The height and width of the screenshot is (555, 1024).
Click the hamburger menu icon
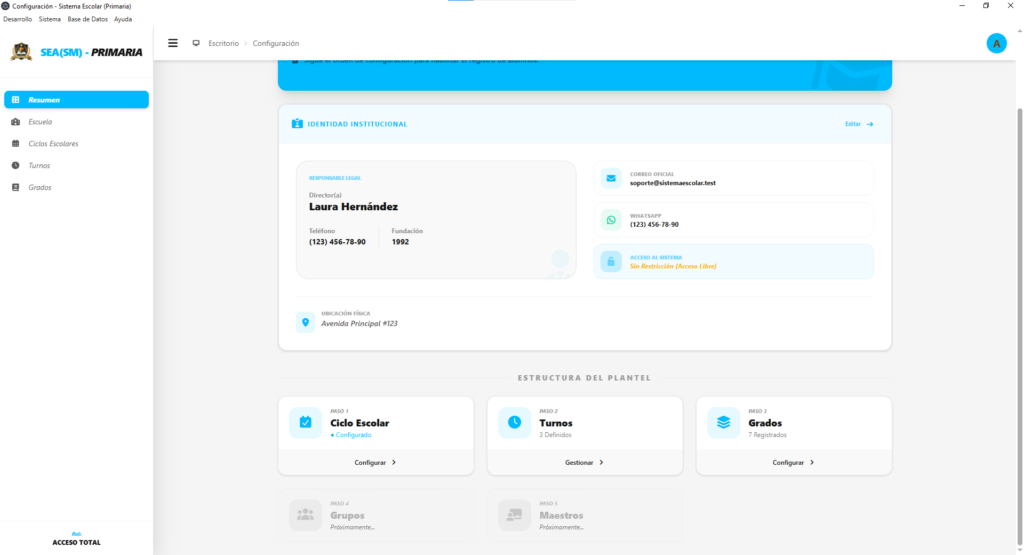173,43
